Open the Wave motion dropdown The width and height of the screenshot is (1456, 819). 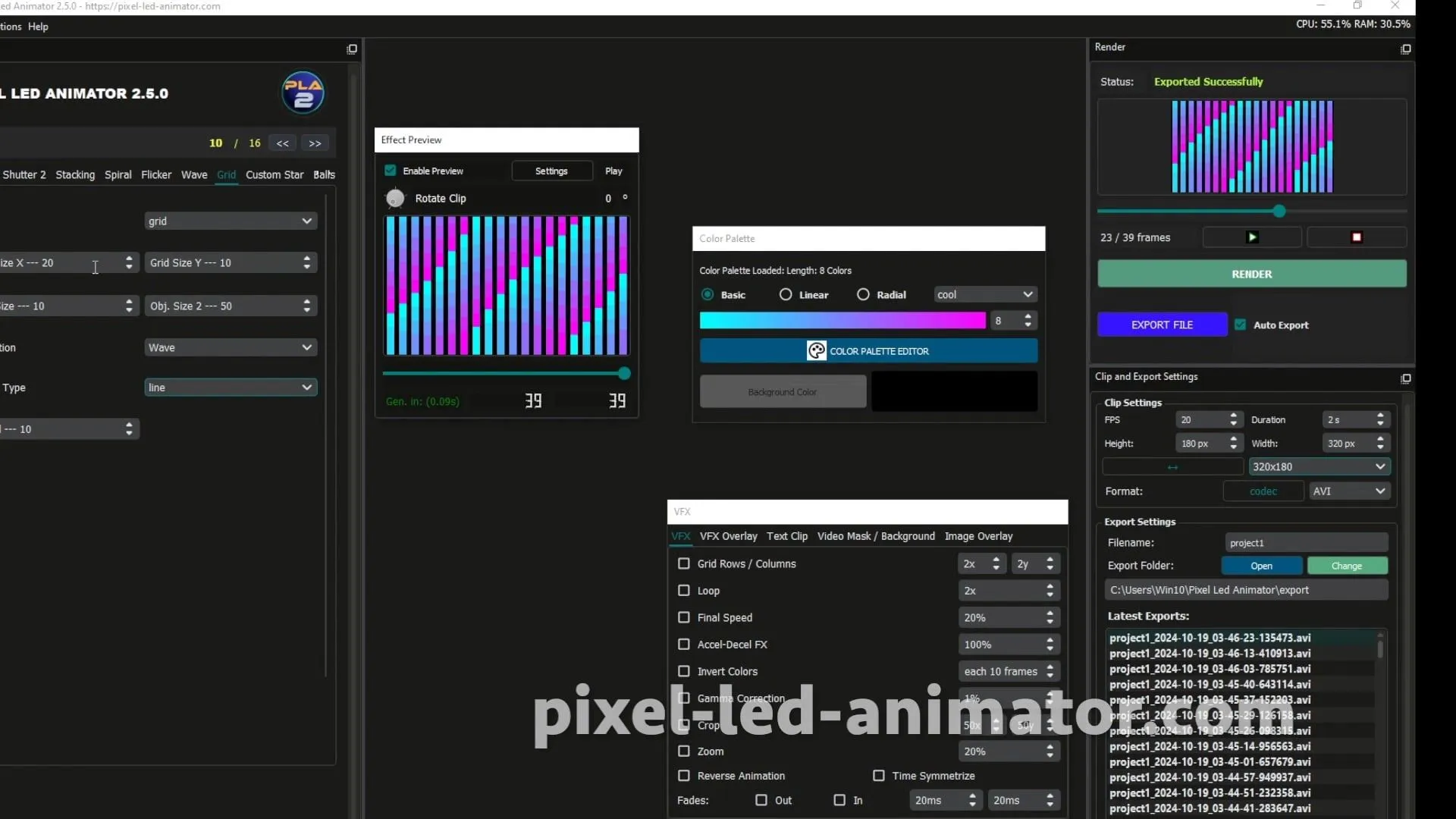pos(231,347)
